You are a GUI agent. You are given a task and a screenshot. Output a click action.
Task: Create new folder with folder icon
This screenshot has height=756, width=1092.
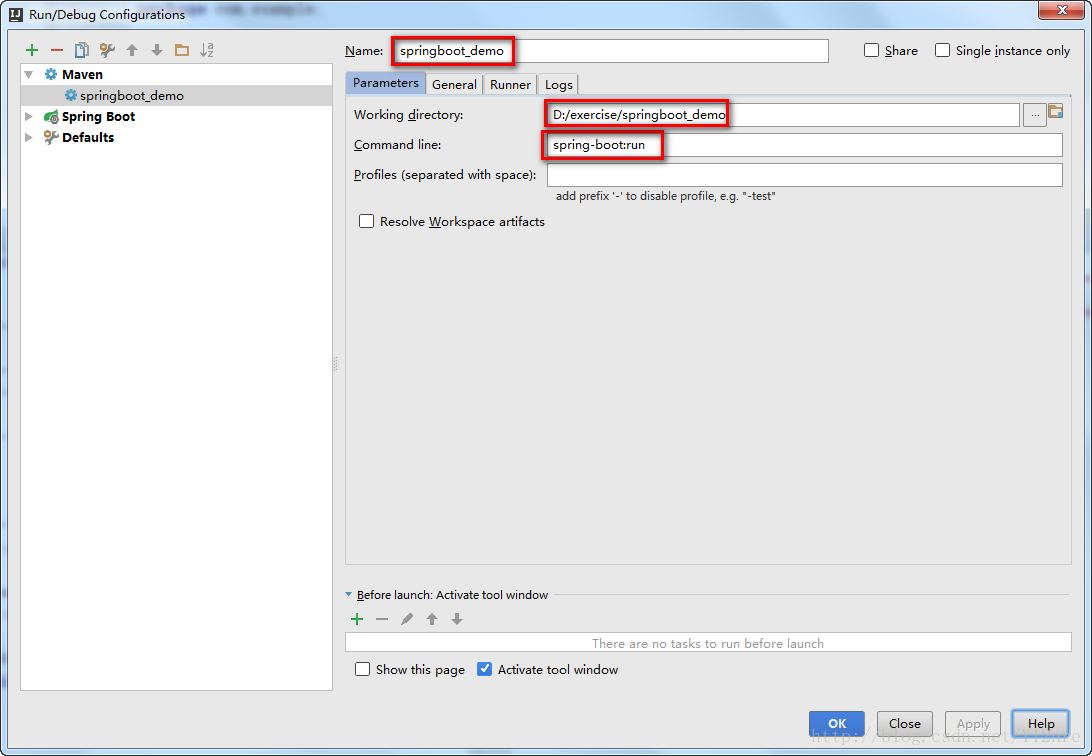click(182, 50)
